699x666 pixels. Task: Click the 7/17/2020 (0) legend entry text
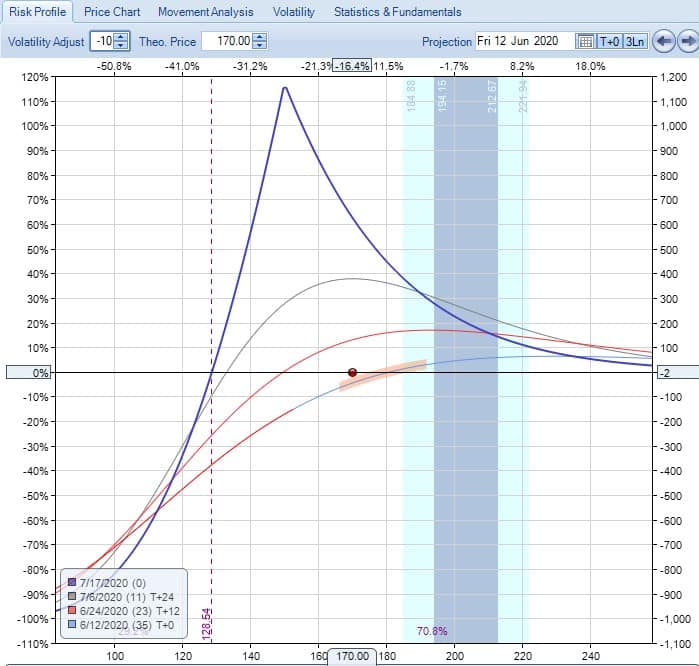(113, 583)
